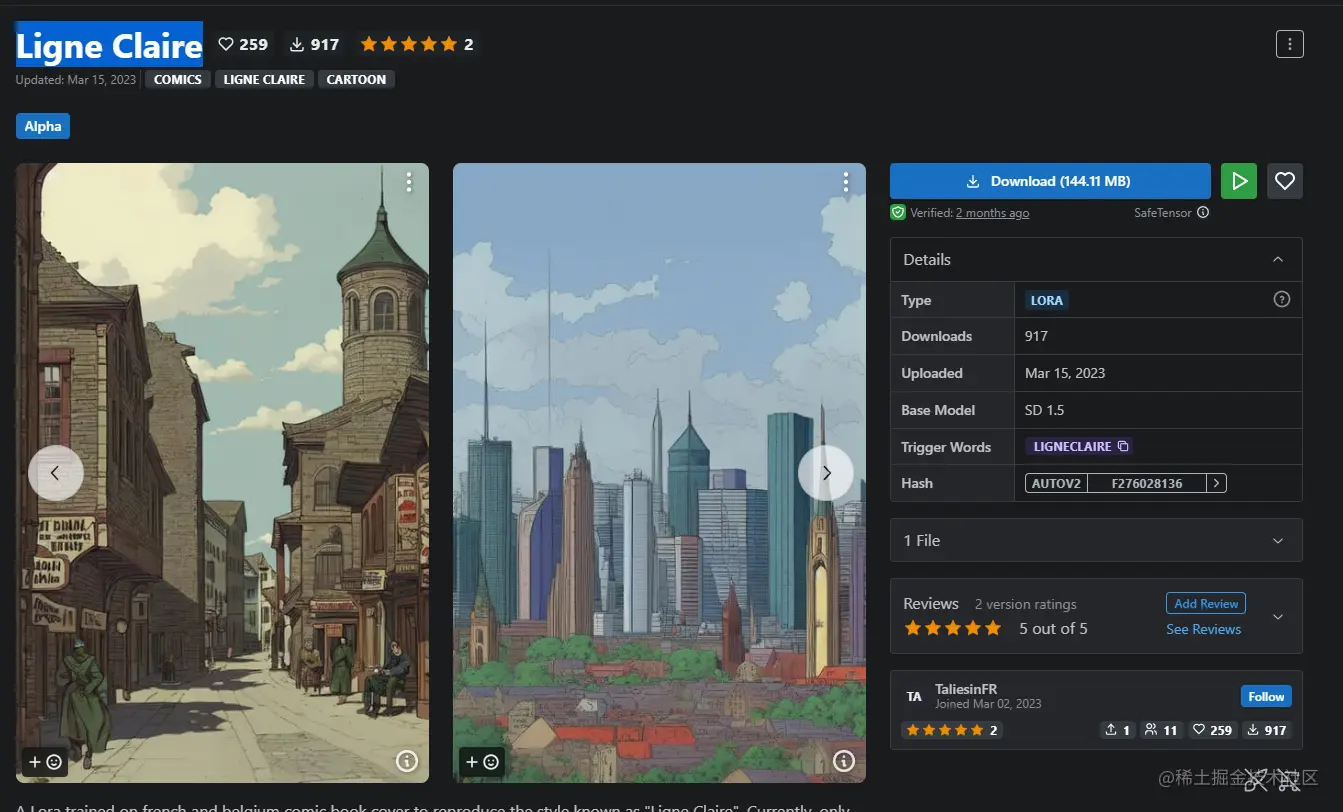Click TaliesinFR's downloads count 917
Viewport: 1343px width, 812px height.
pyautogui.click(x=1266, y=730)
